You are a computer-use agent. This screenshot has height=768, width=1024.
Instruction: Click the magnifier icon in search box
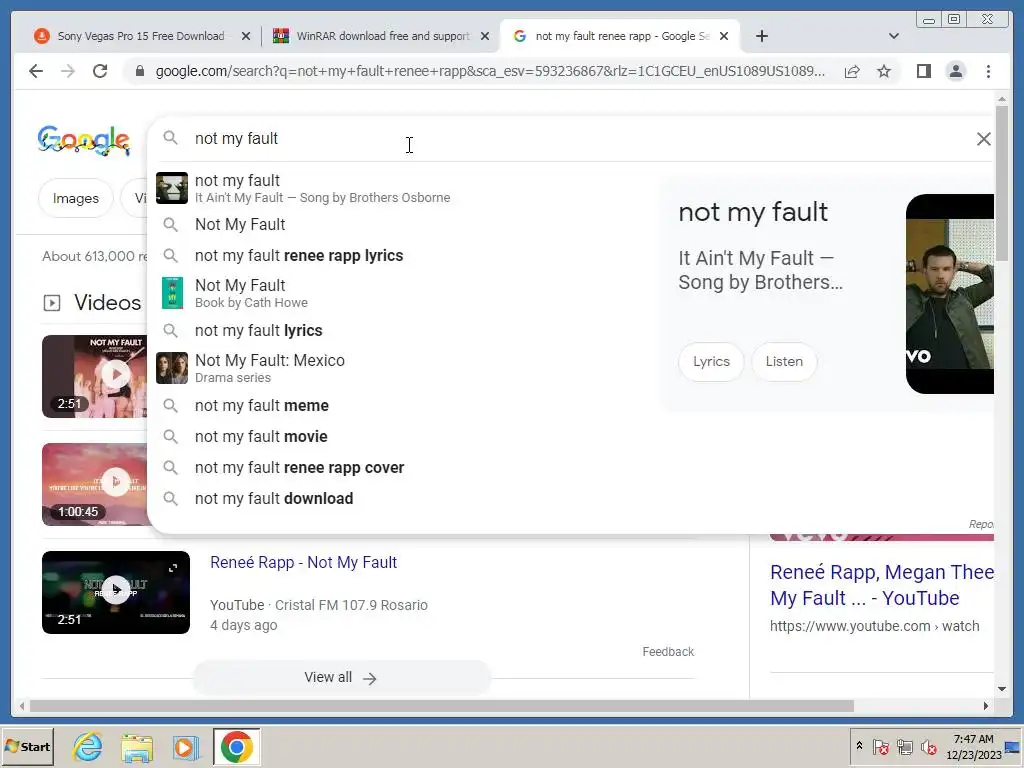170,138
